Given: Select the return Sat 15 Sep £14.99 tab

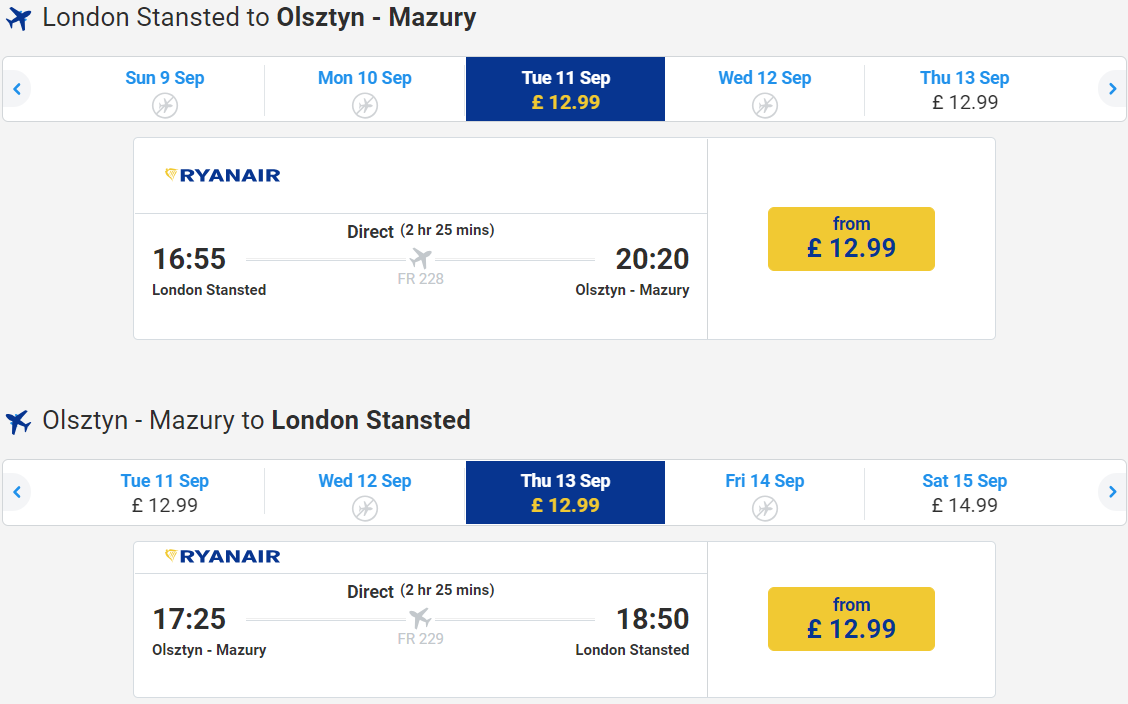Looking at the screenshot, I should point(965,493).
